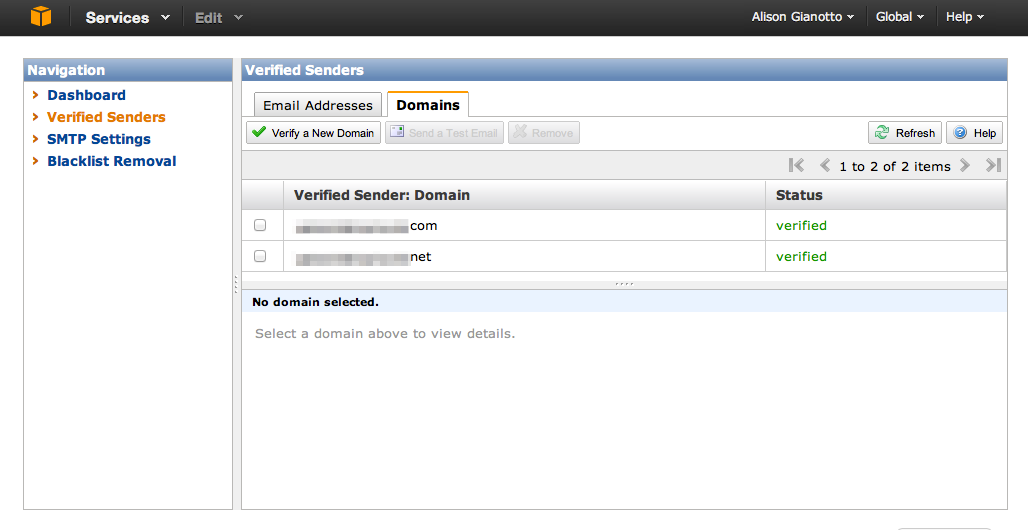This screenshot has width=1028, height=530.
Task: Expand the Help menu in the top bar
Action: 964,17
